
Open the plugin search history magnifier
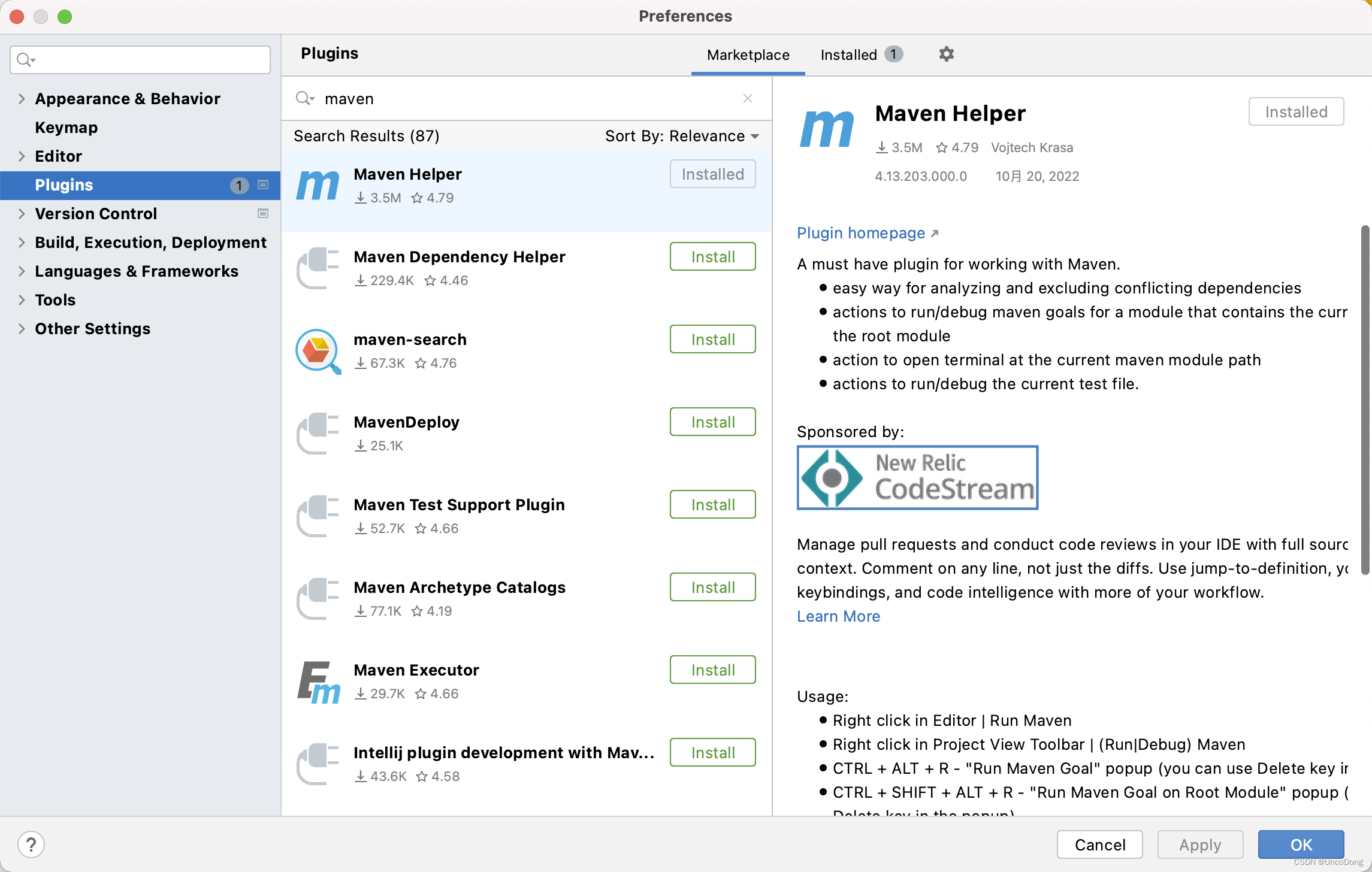coord(305,98)
